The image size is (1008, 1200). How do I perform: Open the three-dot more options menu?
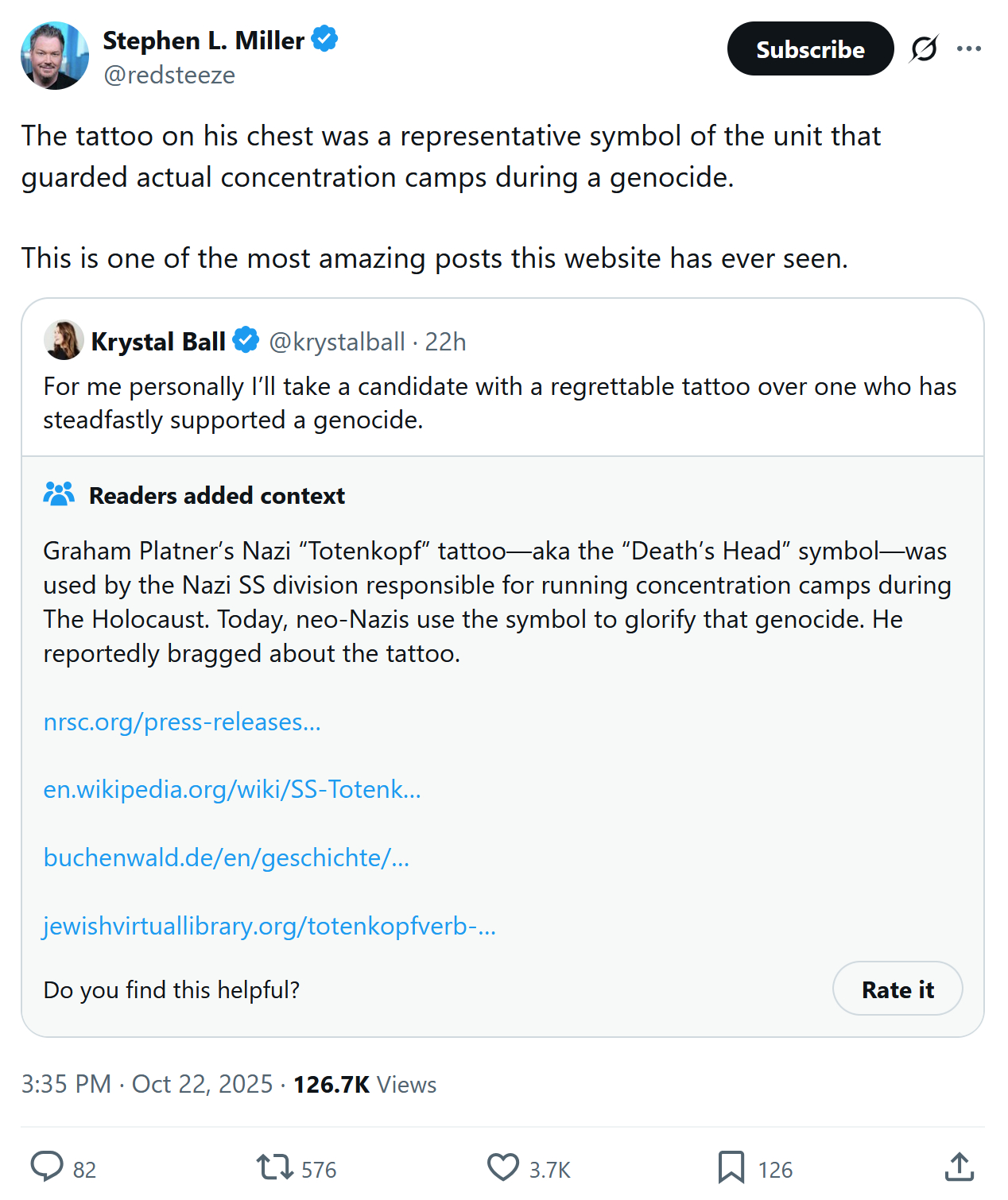[969, 49]
